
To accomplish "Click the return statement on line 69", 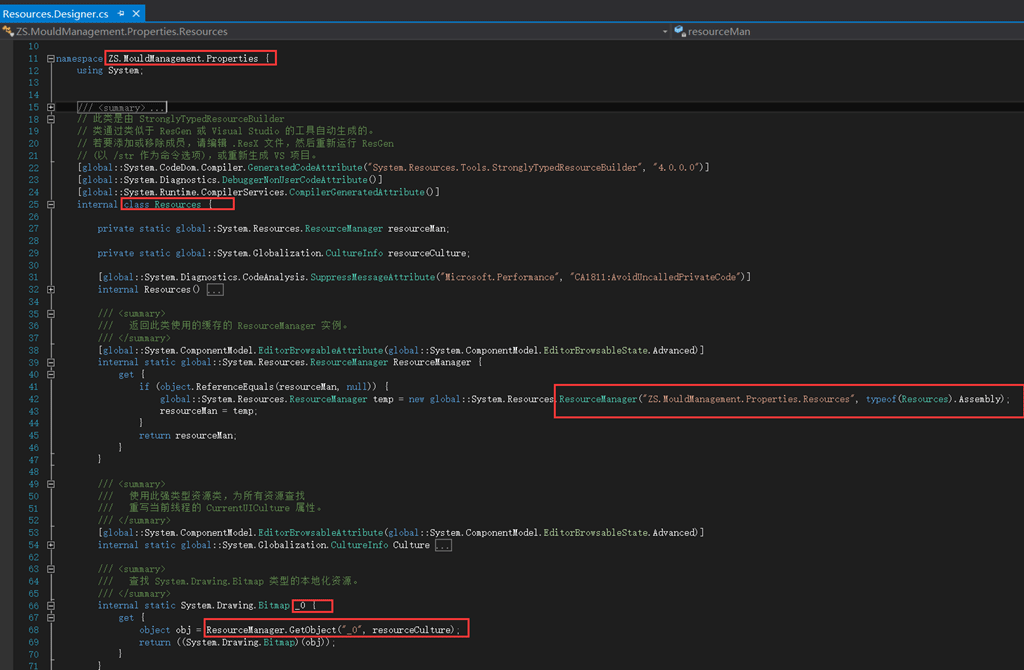I will tap(237, 643).
